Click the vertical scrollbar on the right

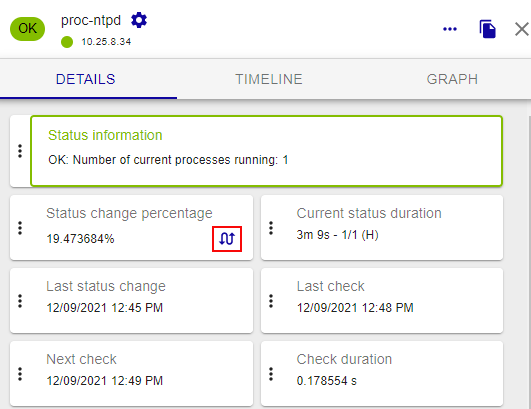pyautogui.click(x=529, y=261)
